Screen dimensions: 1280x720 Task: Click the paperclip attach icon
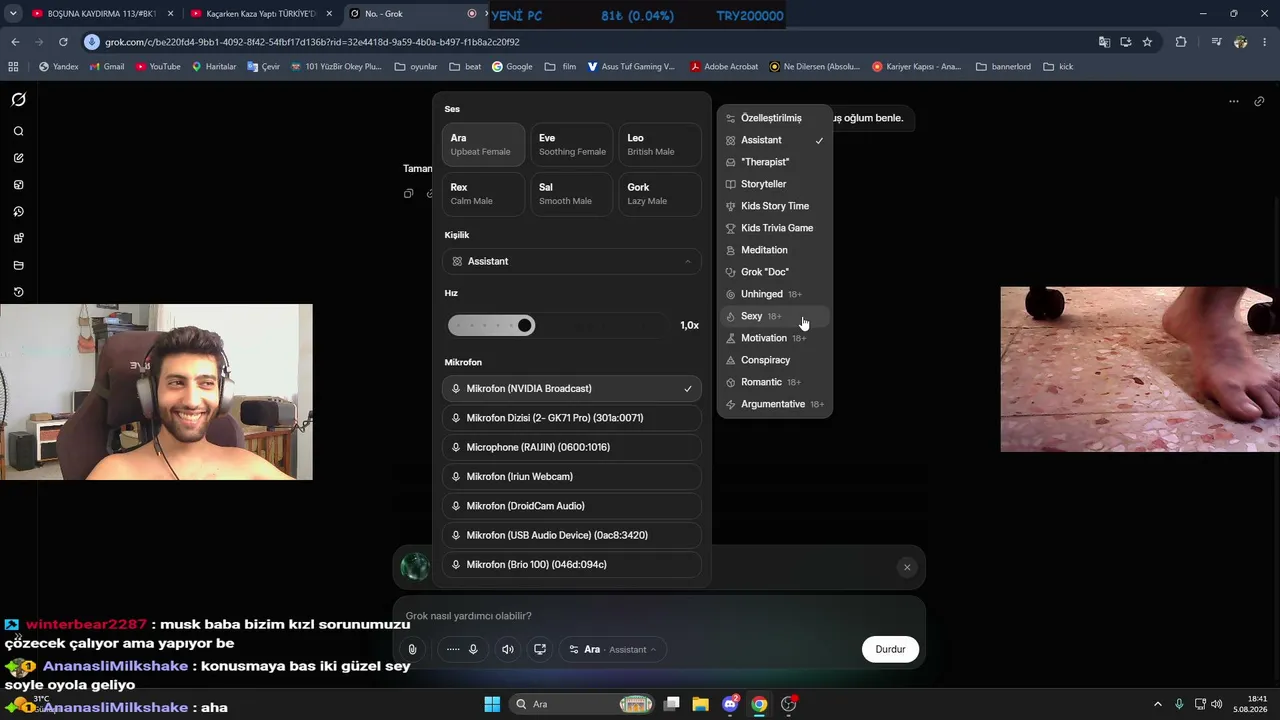coord(412,649)
